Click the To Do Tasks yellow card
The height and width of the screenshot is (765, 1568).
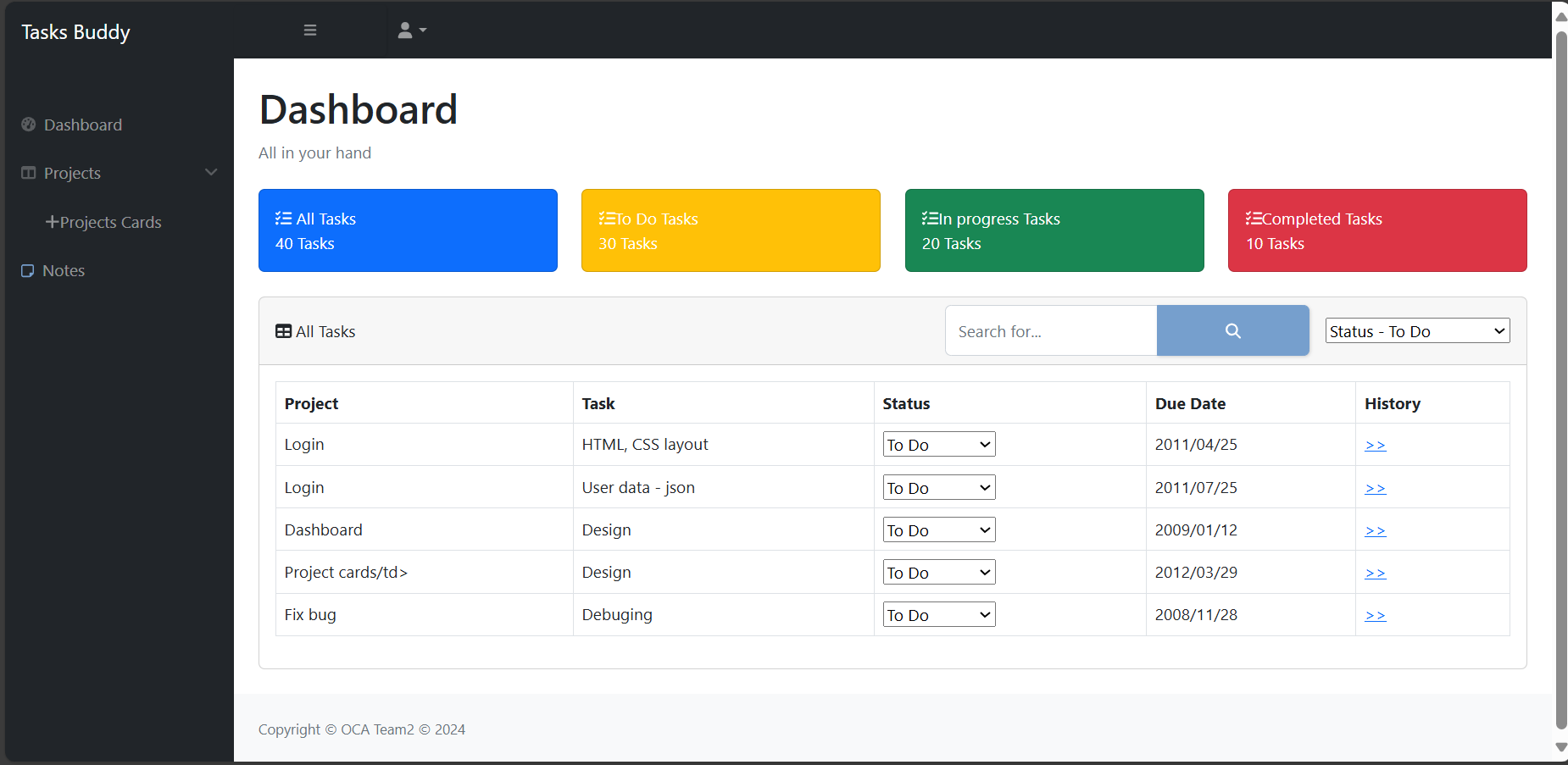[730, 230]
